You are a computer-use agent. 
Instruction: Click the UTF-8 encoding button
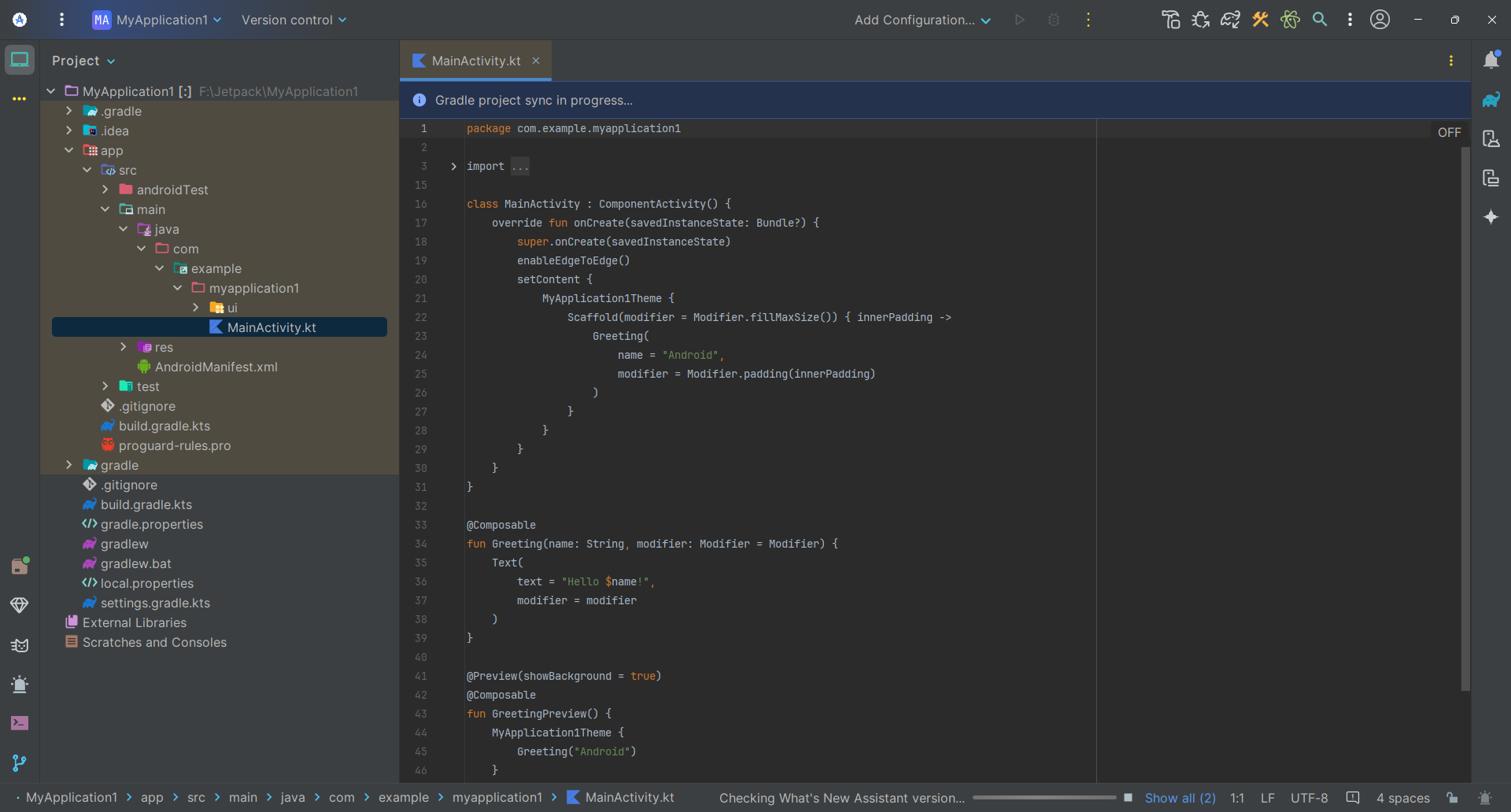pyautogui.click(x=1309, y=798)
